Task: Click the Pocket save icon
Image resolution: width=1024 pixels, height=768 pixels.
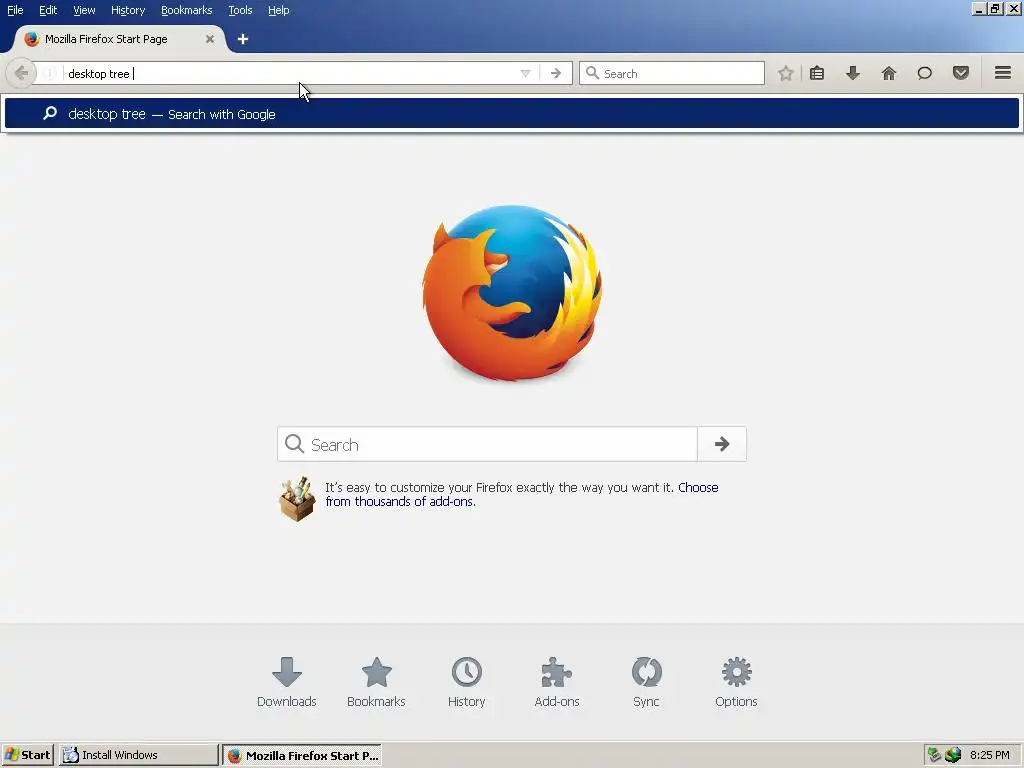Action: (x=960, y=73)
